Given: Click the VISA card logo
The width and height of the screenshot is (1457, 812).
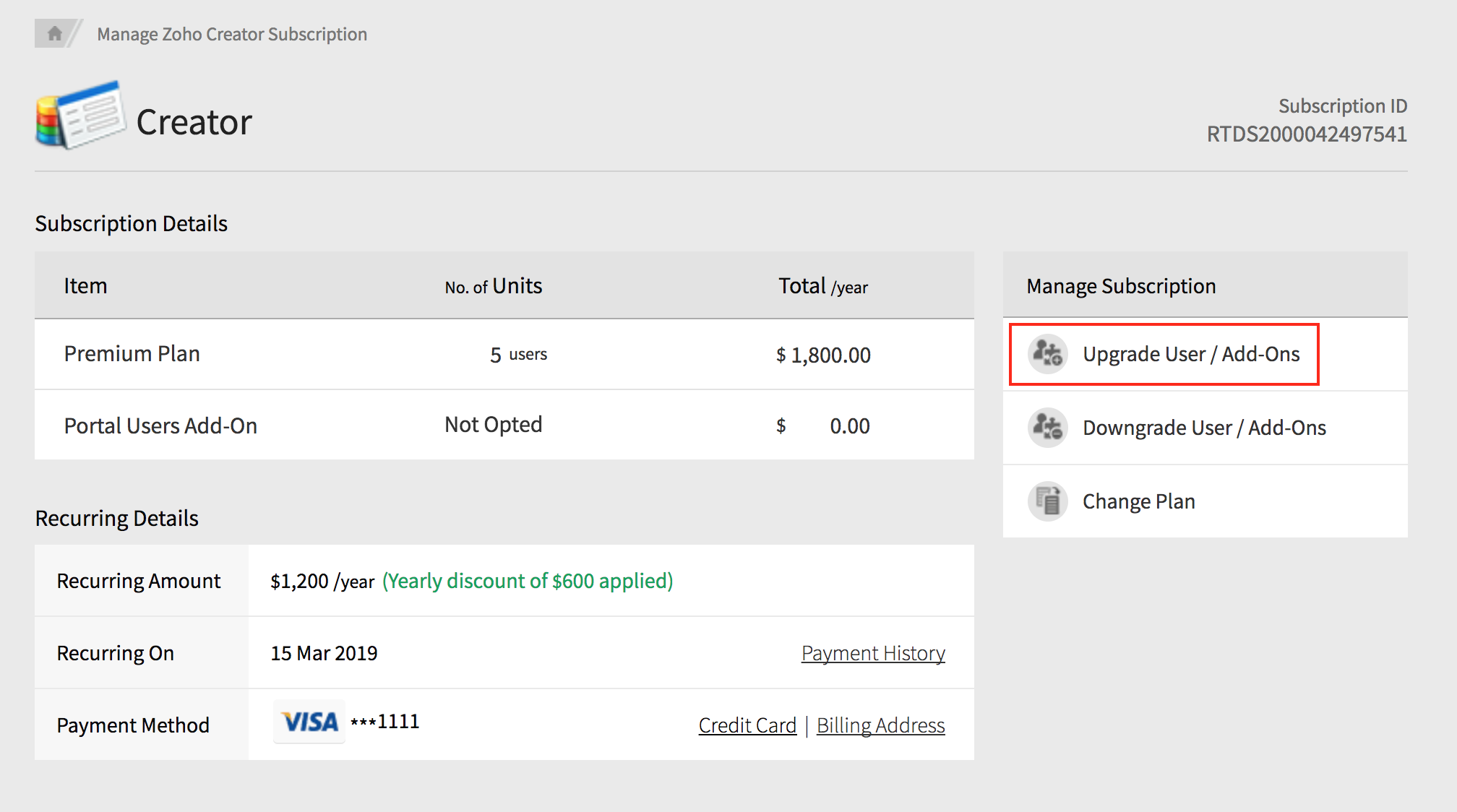Looking at the screenshot, I should click(309, 722).
